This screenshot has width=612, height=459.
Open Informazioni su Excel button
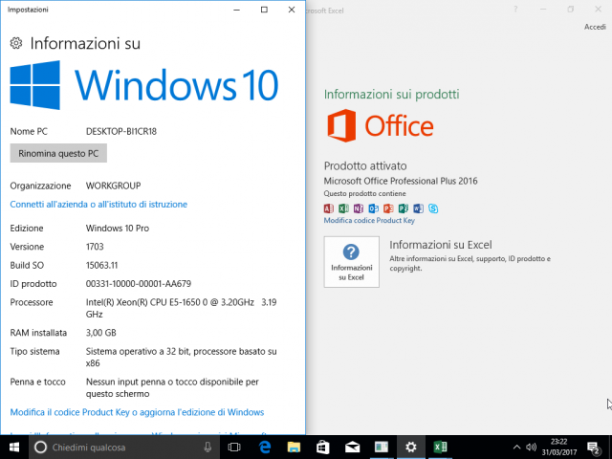click(x=351, y=262)
